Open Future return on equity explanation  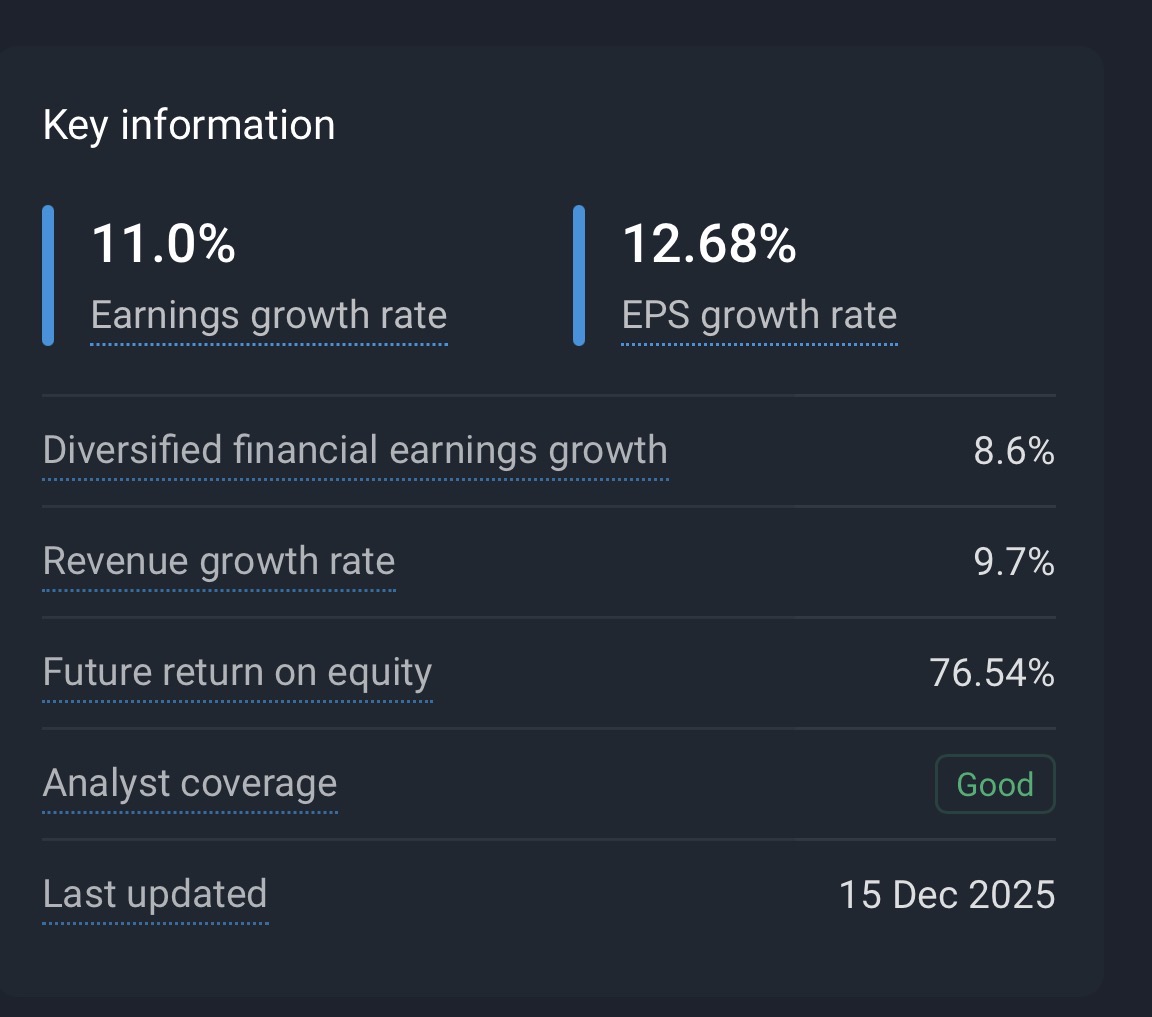click(237, 673)
